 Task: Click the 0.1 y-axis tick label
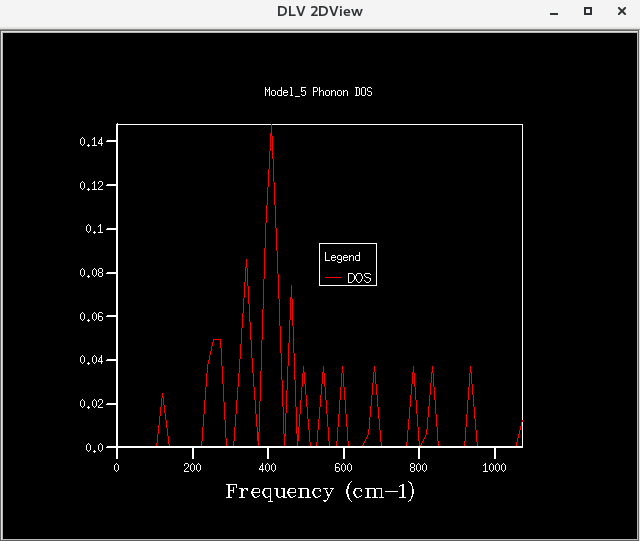94,229
